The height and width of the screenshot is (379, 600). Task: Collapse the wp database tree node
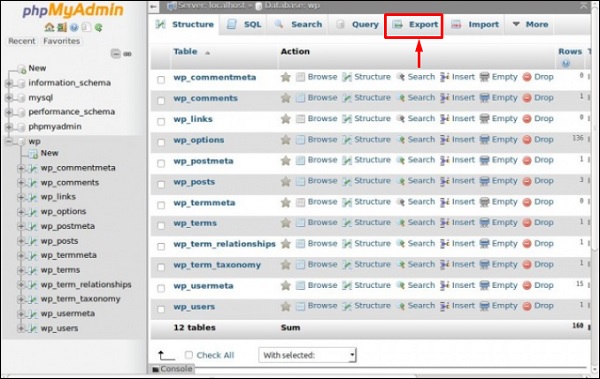tap(8, 142)
